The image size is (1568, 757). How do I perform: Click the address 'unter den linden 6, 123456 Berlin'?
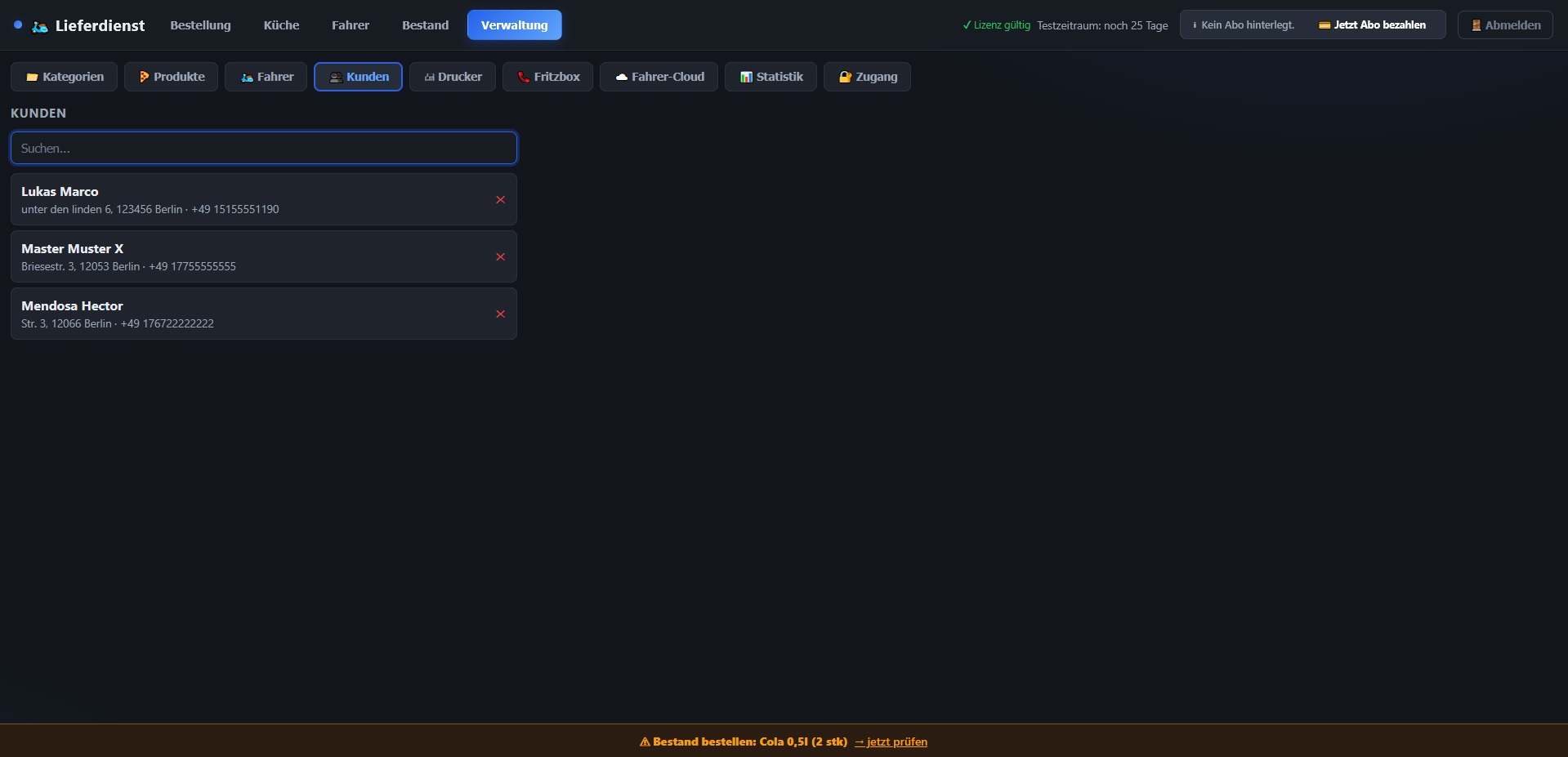click(102, 210)
